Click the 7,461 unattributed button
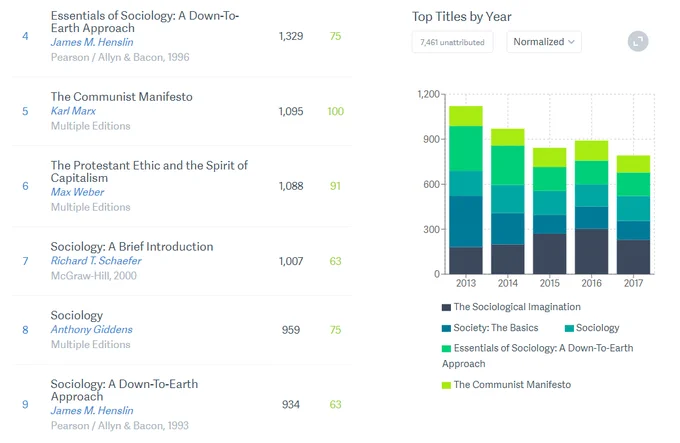 click(452, 42)
